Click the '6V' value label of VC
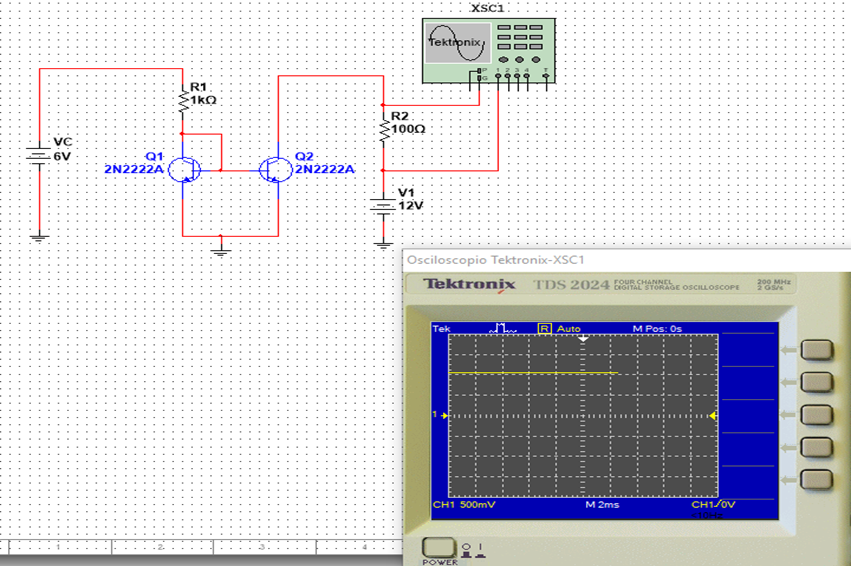This screenshot has width=851, height=566. (x=62, y=156)
